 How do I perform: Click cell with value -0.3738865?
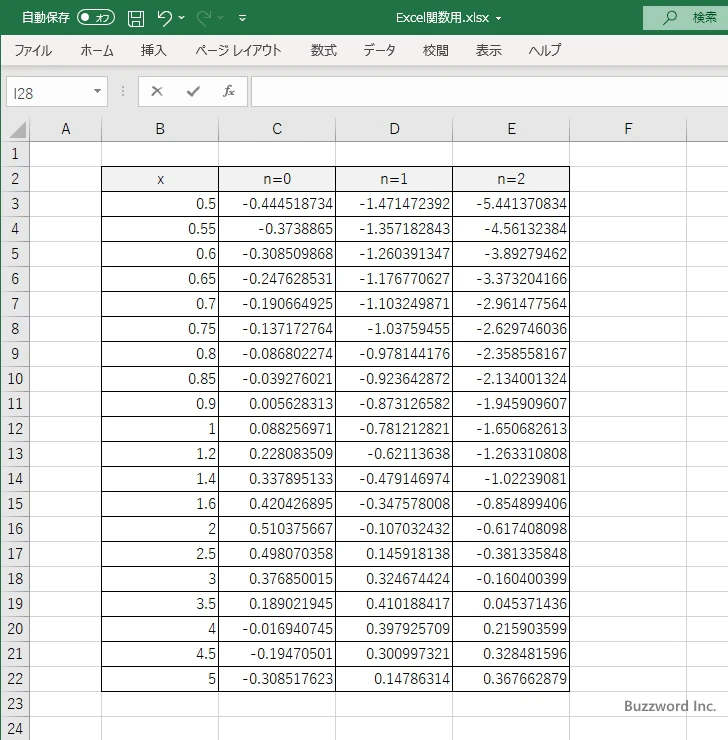tap(277, 229)
